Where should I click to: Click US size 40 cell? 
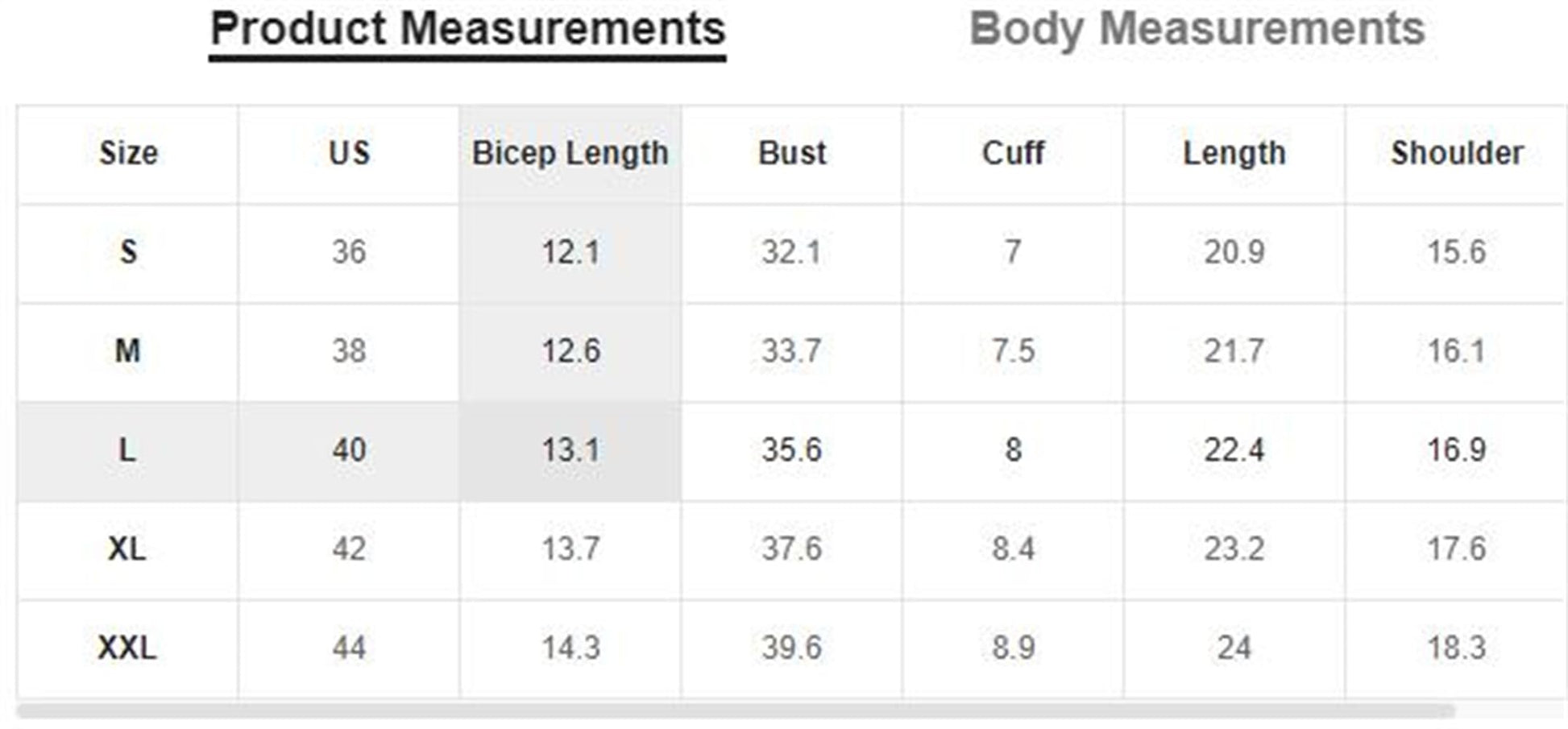(x=349, y=450)
